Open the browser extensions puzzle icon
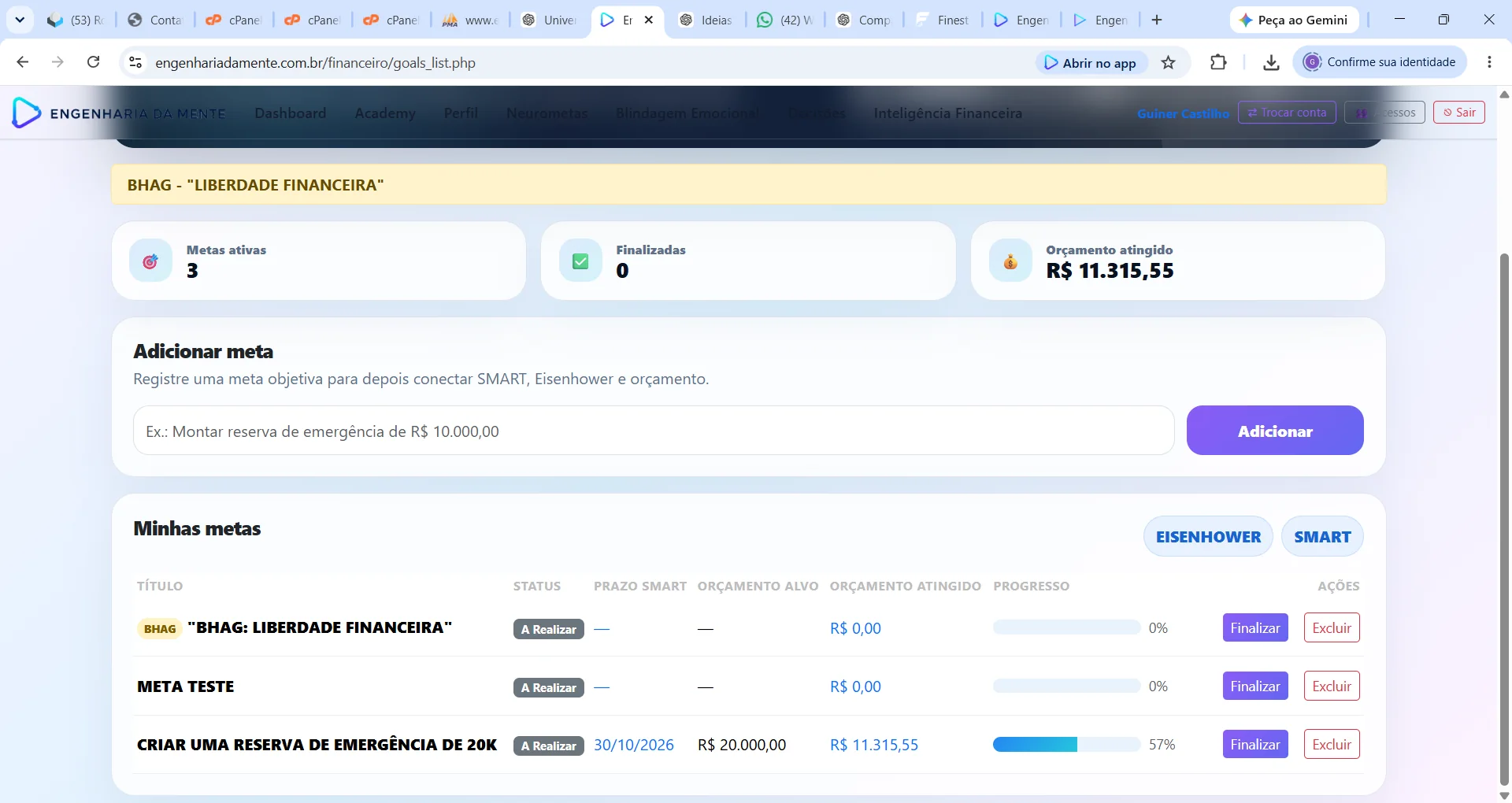 tap(1218, 62)
